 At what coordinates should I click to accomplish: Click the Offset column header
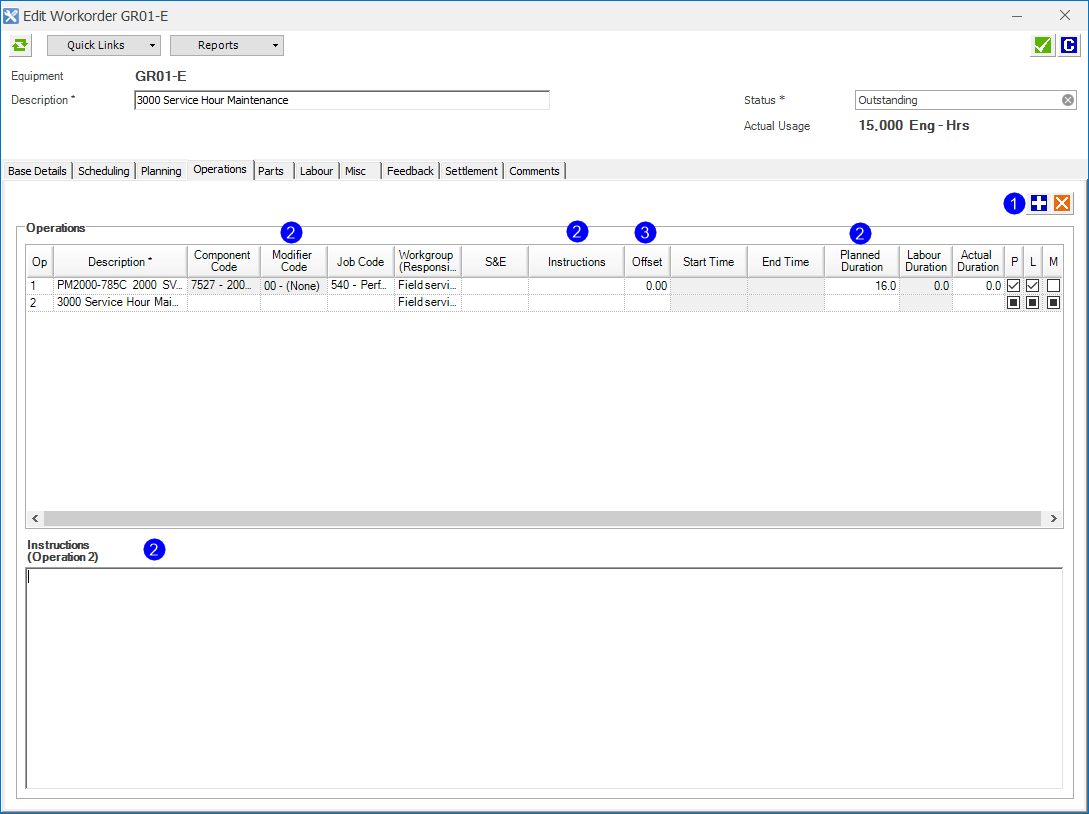tap(647, 262)
